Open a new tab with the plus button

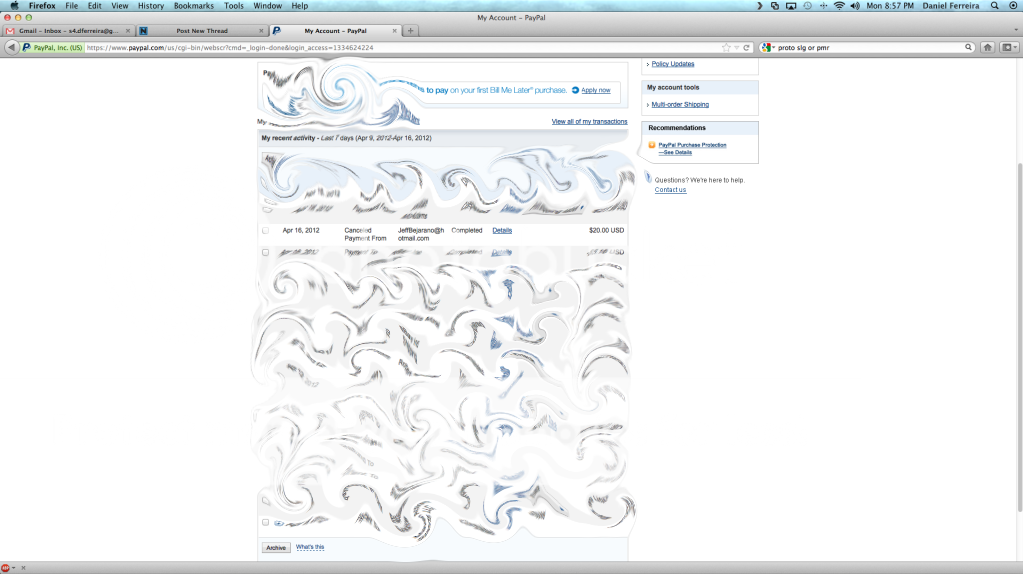[x=410, y=31]
